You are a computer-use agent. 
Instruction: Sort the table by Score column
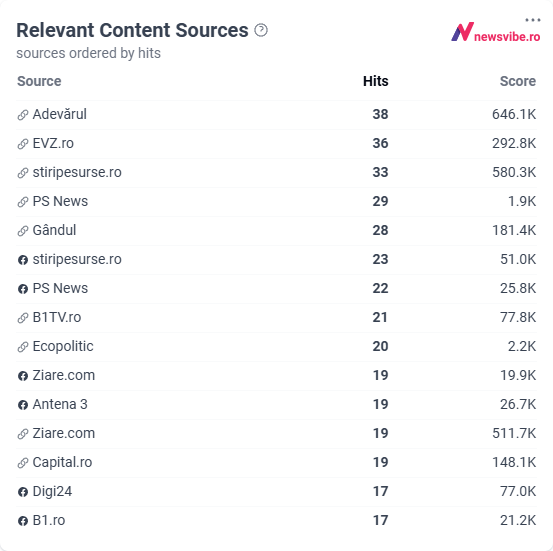click(518, 81)
